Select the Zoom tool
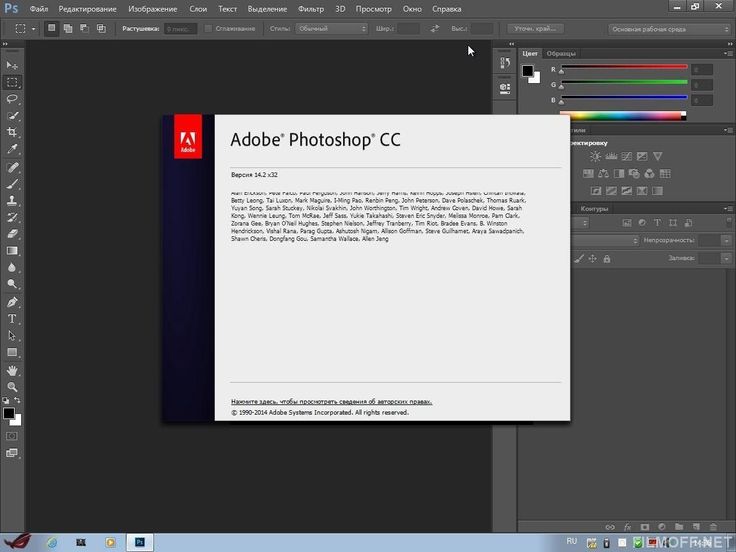The width and height of the screenshot is (736, 552). 12,387
